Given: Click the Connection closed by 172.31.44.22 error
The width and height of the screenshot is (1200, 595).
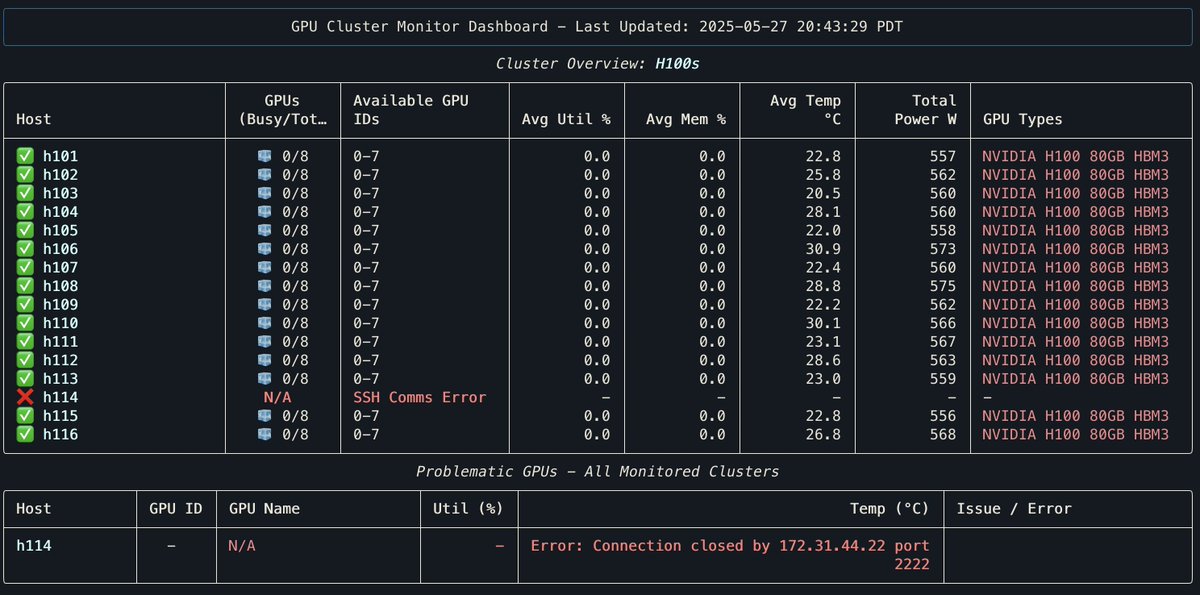Looking at the screenshot, I should pos(731,555).
